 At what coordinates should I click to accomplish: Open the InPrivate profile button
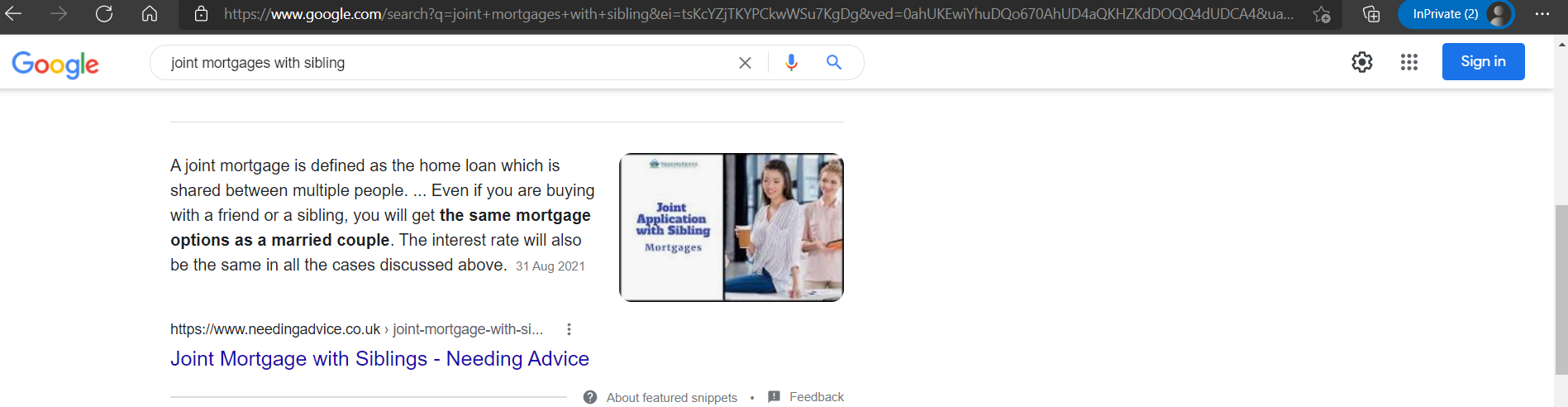pos(1456,14)
